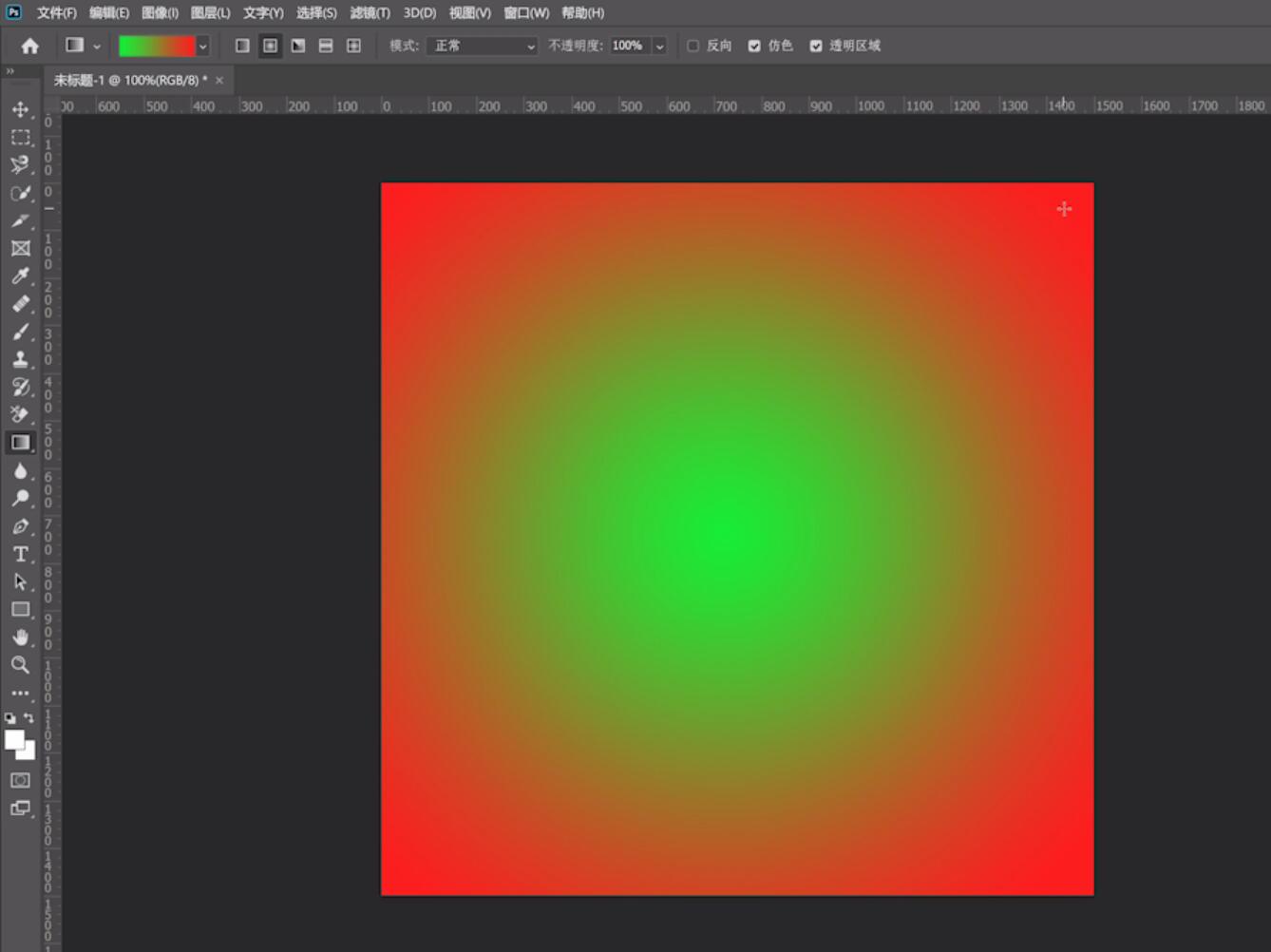This screenshot has width=1271, height=952.
Task: Choose the Linear gradient style
Action: (242, 46)
